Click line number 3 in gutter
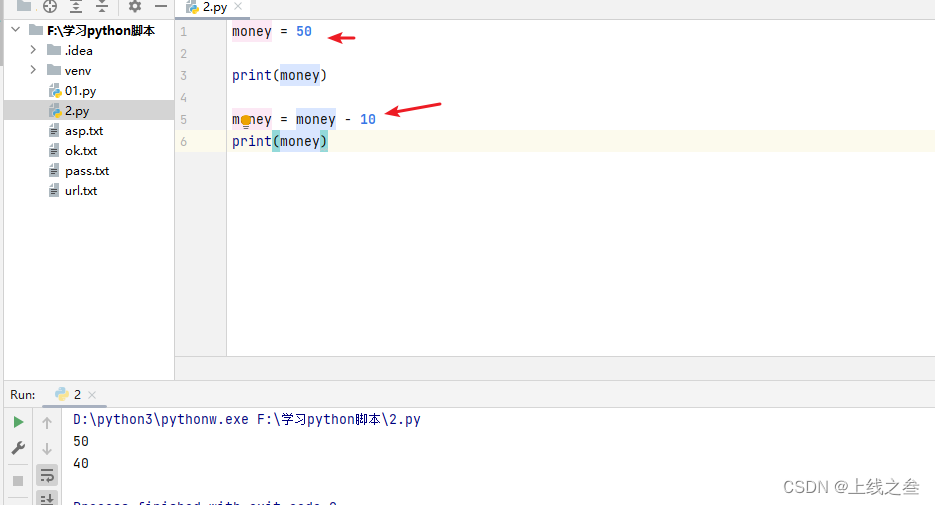The width and height of the screenshot is (935, 505). click(x=184, y=76)
